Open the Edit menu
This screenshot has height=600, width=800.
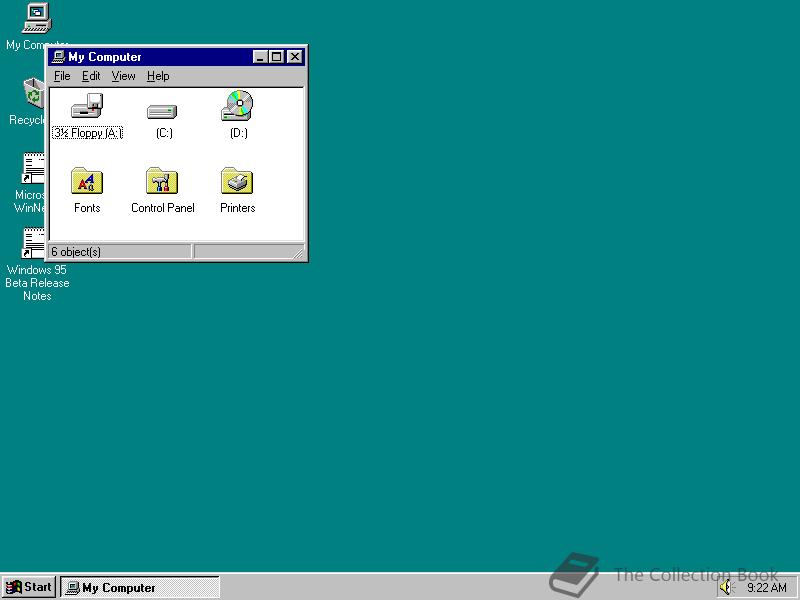(x=91, y=76)
